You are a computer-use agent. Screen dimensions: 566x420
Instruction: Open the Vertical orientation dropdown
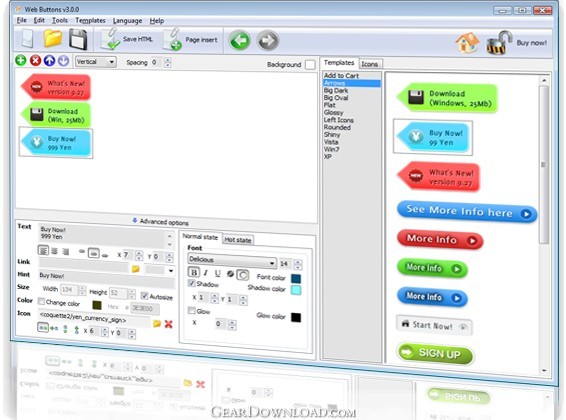click(96, 62)
